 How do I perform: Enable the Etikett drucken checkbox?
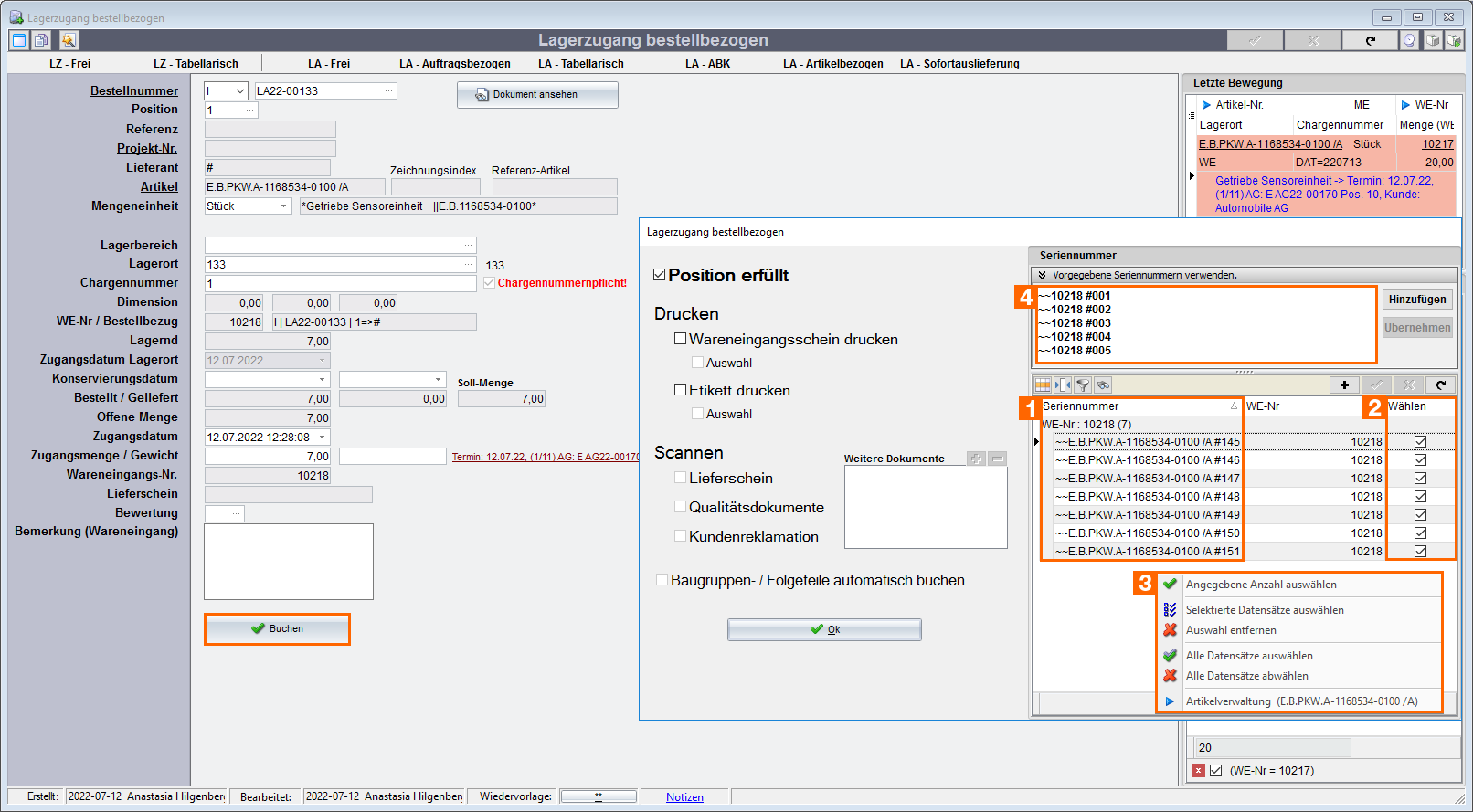coord(680,390)
